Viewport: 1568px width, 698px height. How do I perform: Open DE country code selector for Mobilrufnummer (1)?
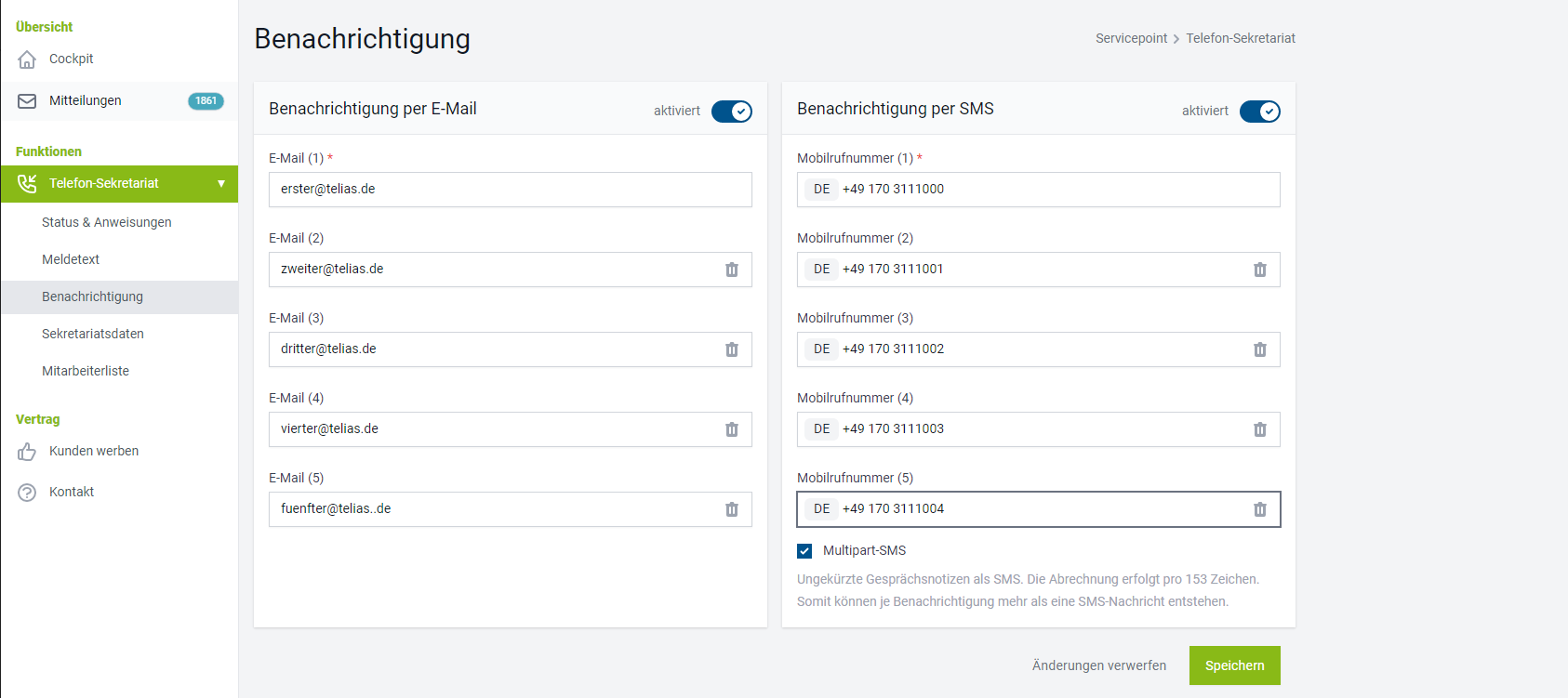(x=821, y=190)
